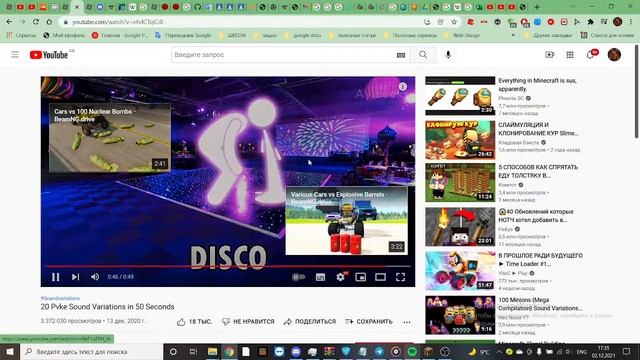Close the active browser tab
Viewport: 640px width, 360px height.
[77, 7]
